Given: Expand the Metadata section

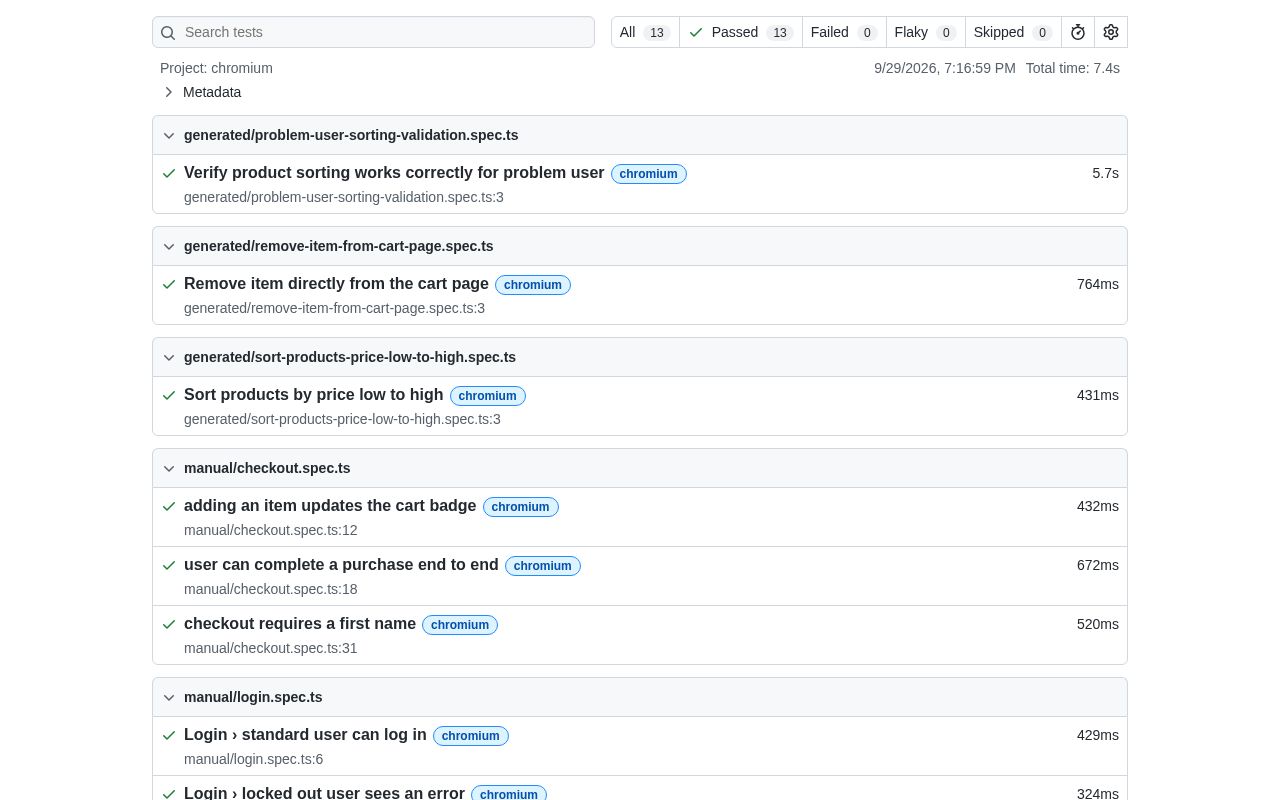Looking at the screenshot, I should [x=201, y=92].
